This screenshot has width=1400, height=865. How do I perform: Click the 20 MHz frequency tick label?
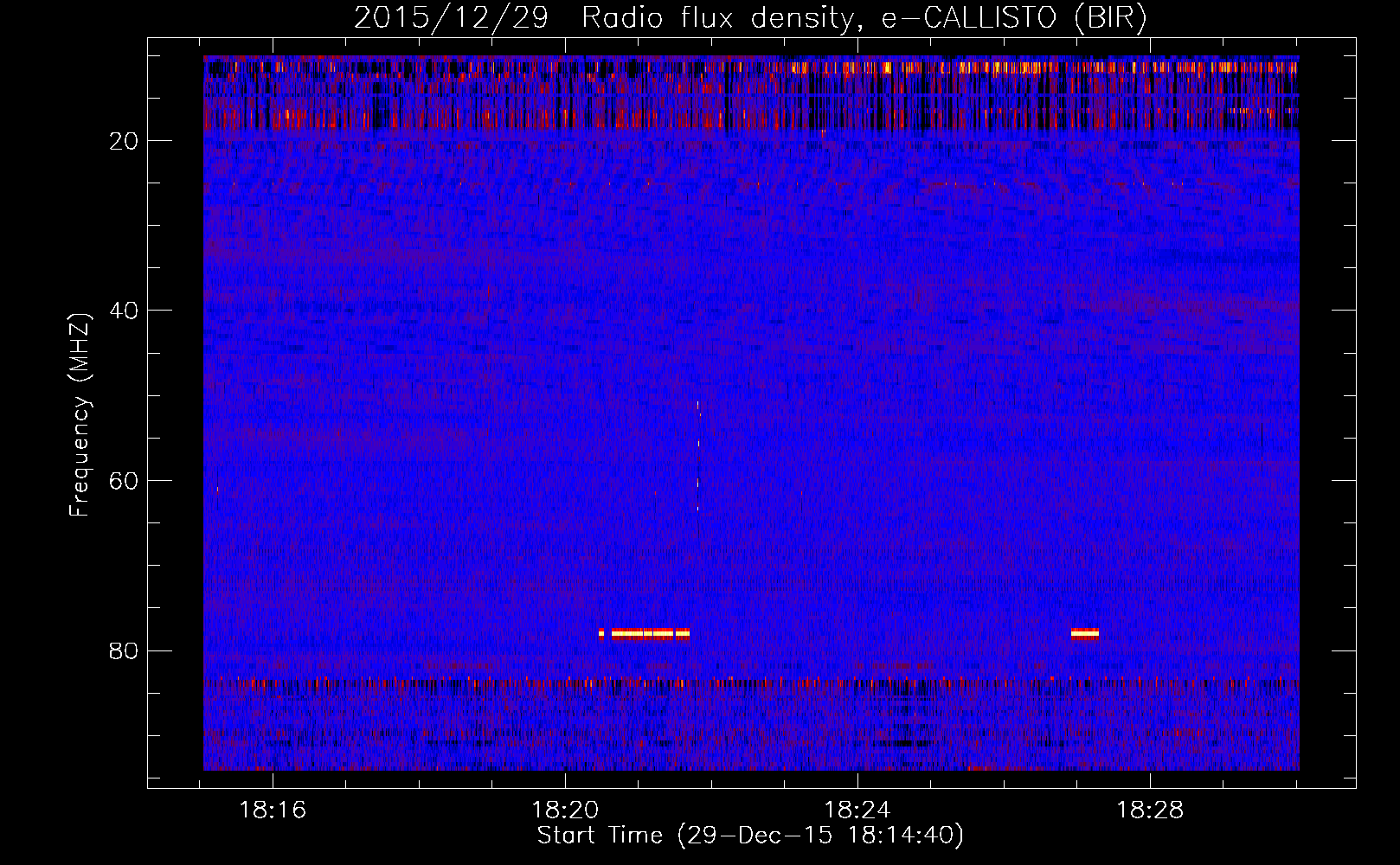125,141
